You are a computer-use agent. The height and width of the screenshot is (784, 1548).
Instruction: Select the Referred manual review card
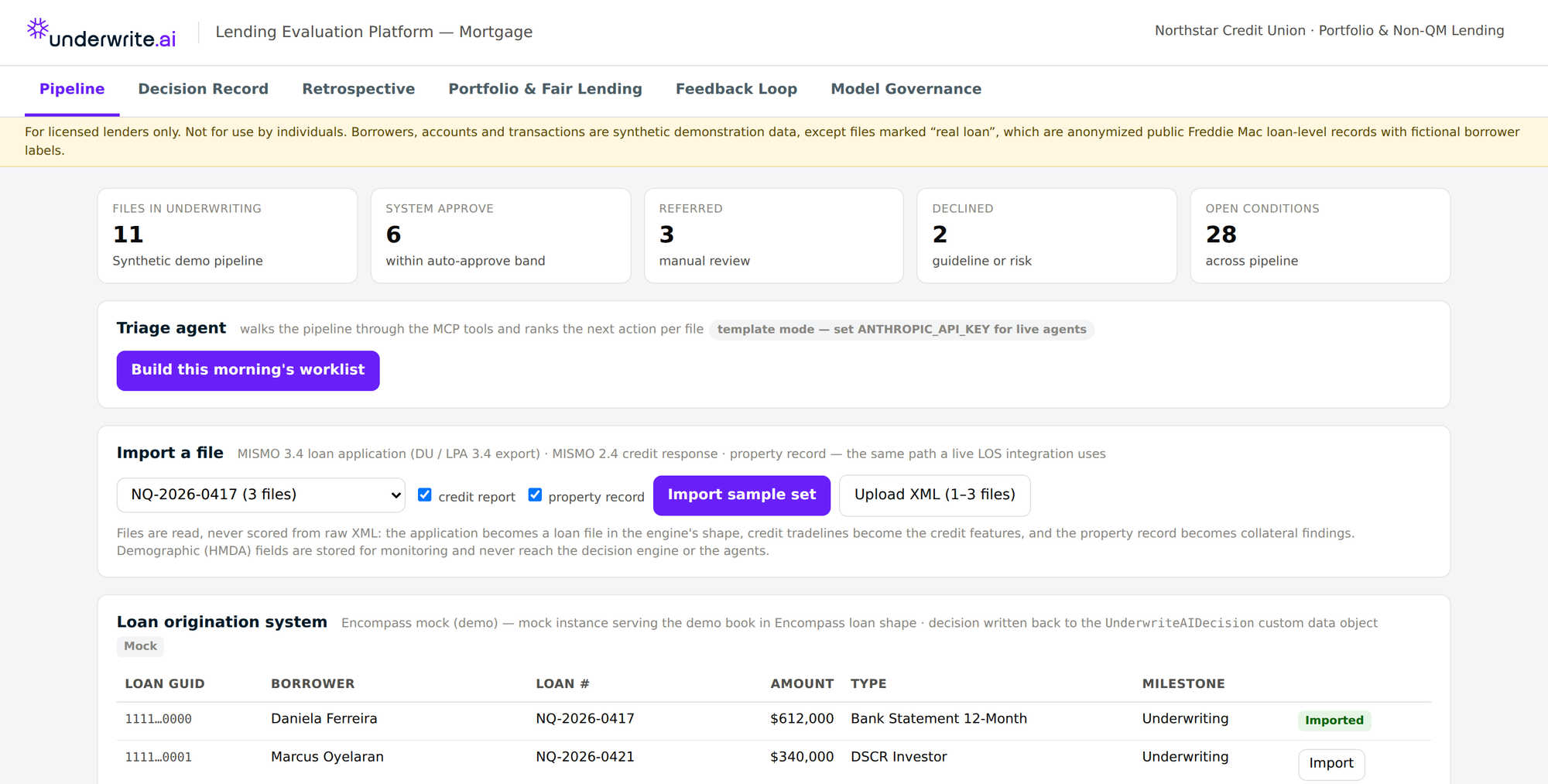tap(774, 235)
